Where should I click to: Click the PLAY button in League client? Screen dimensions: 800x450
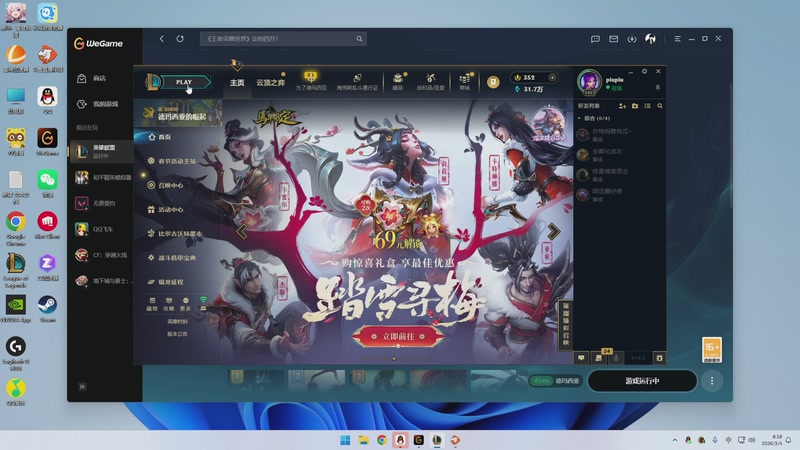(x=184, y=82)
